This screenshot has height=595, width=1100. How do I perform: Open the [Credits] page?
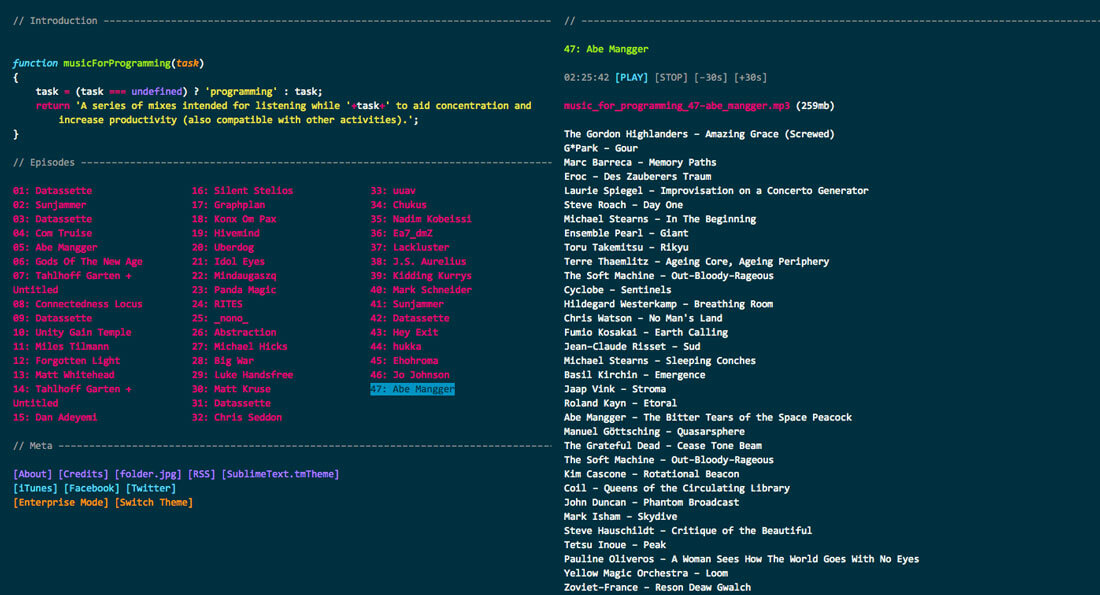83,474
